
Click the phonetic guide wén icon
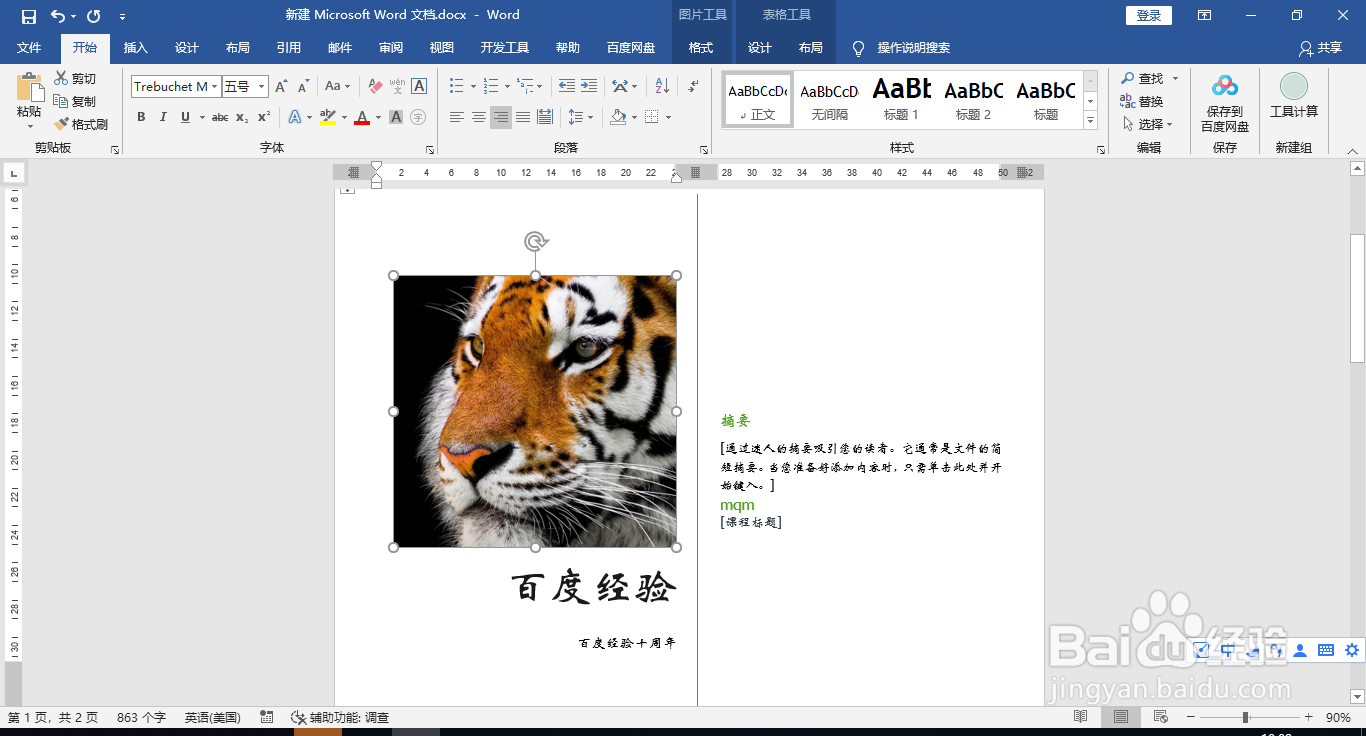pyautogui.click(x=397, y=87)
